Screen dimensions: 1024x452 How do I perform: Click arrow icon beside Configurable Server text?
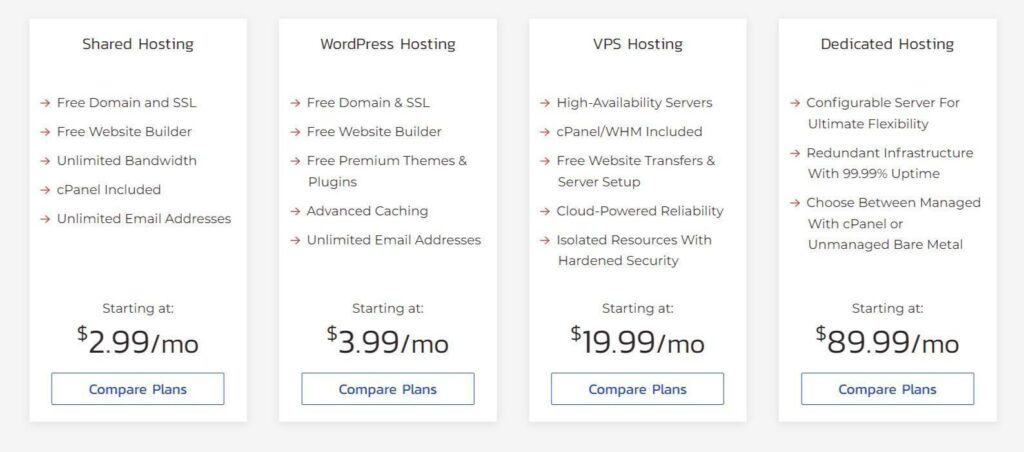(x=795, y=103)
